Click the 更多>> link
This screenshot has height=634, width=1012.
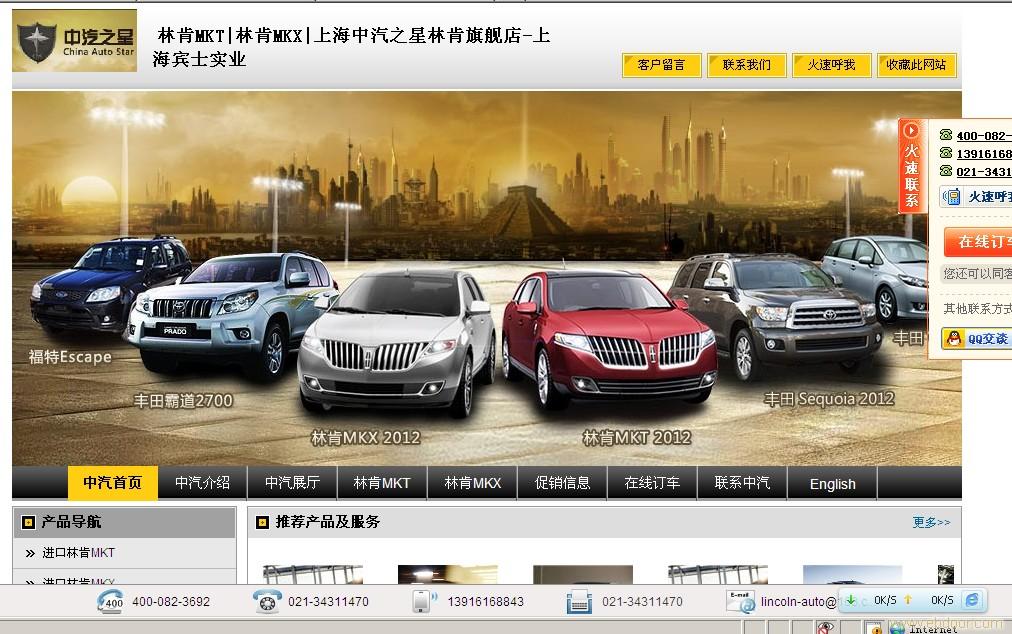931,522
